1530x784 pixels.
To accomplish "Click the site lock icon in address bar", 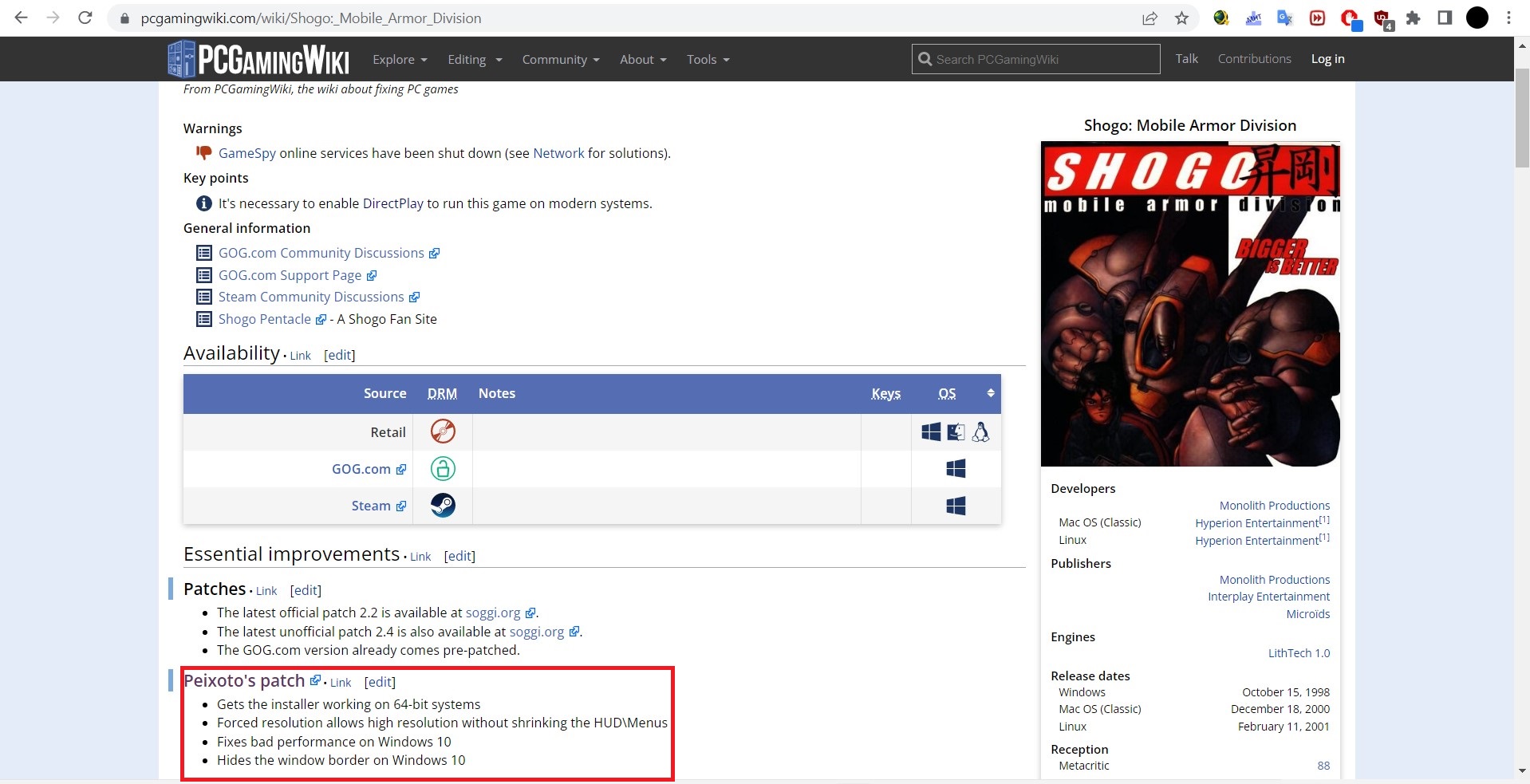I will click(124, 18).
